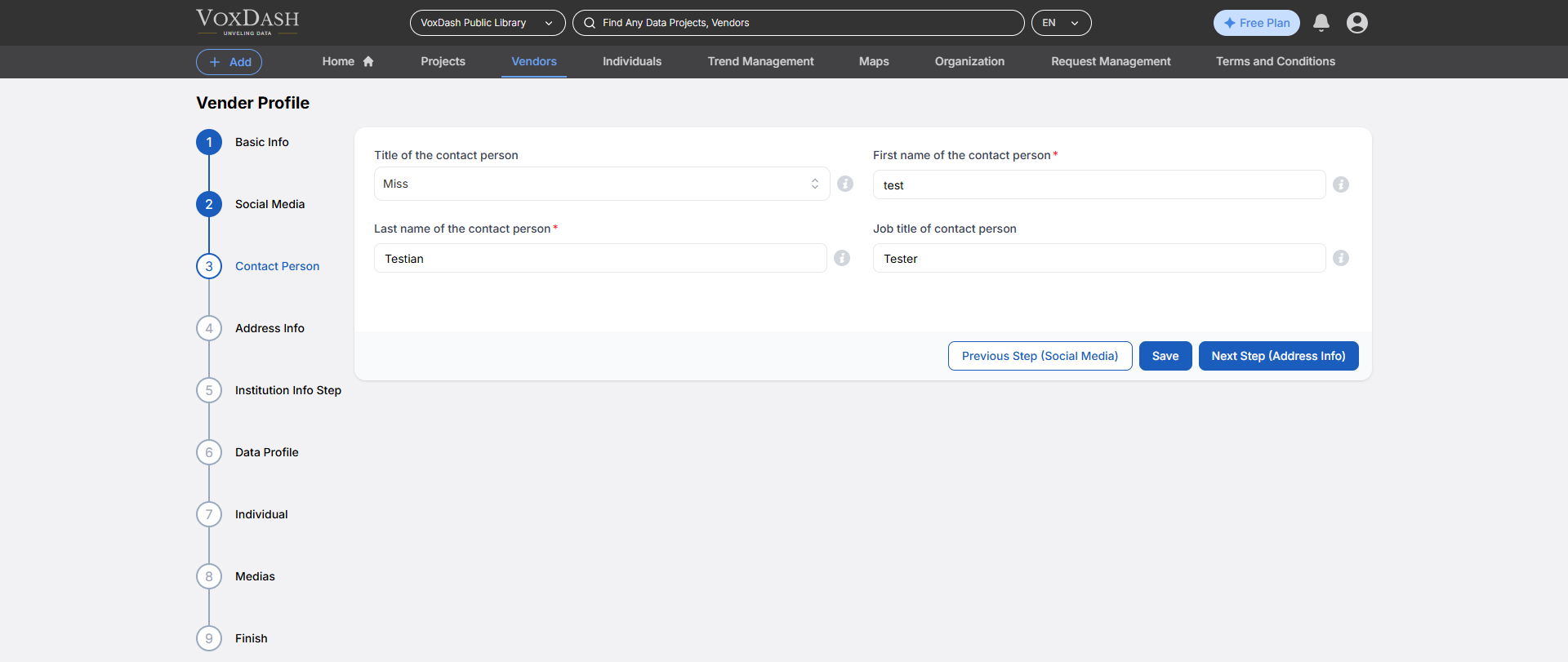Viewport: 1568px width, 662px height.
Task: Show info for last name field
Action: tap(842, 258)
